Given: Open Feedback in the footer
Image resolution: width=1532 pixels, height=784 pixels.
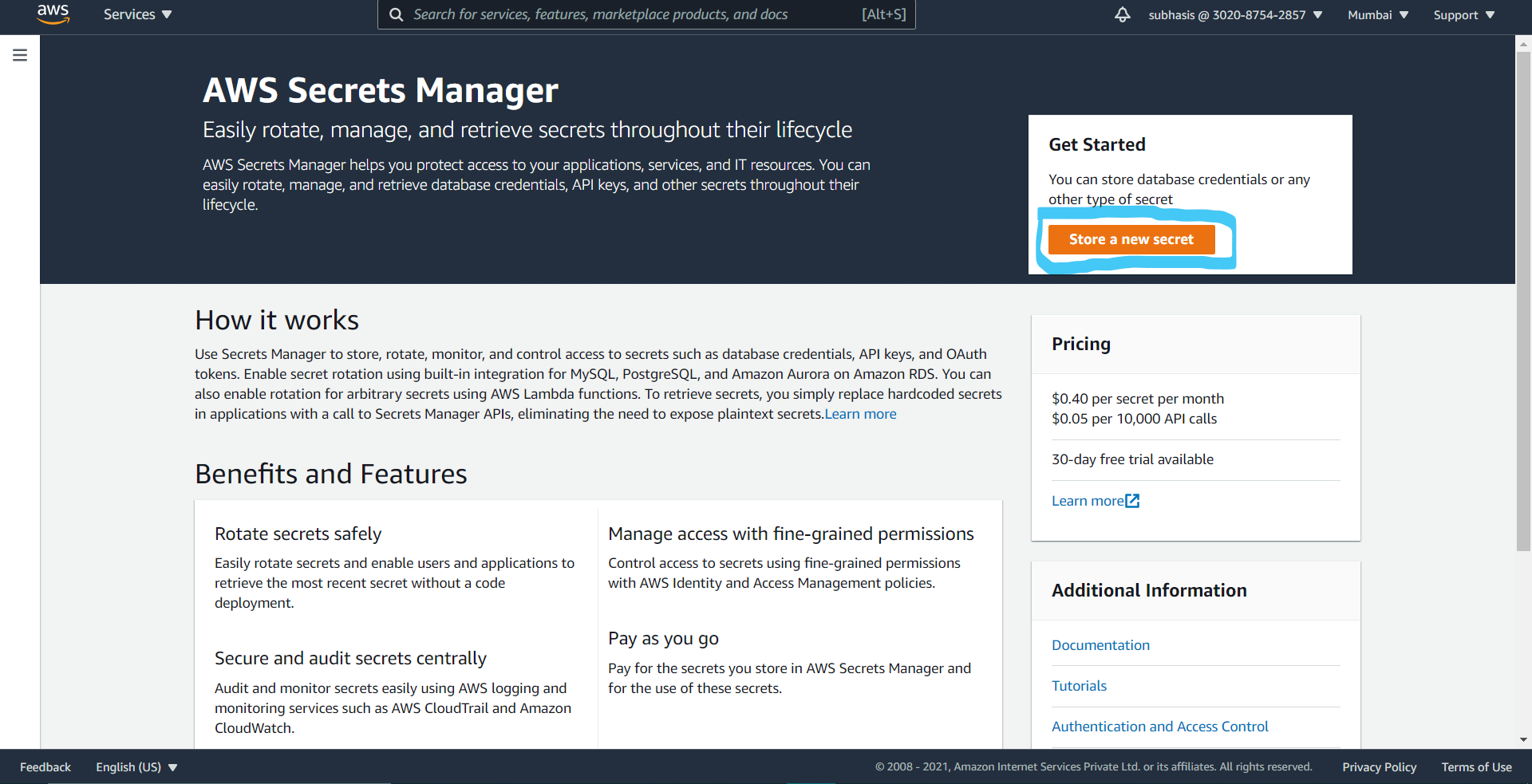Looking at the screenshot, I should point(45,766).
